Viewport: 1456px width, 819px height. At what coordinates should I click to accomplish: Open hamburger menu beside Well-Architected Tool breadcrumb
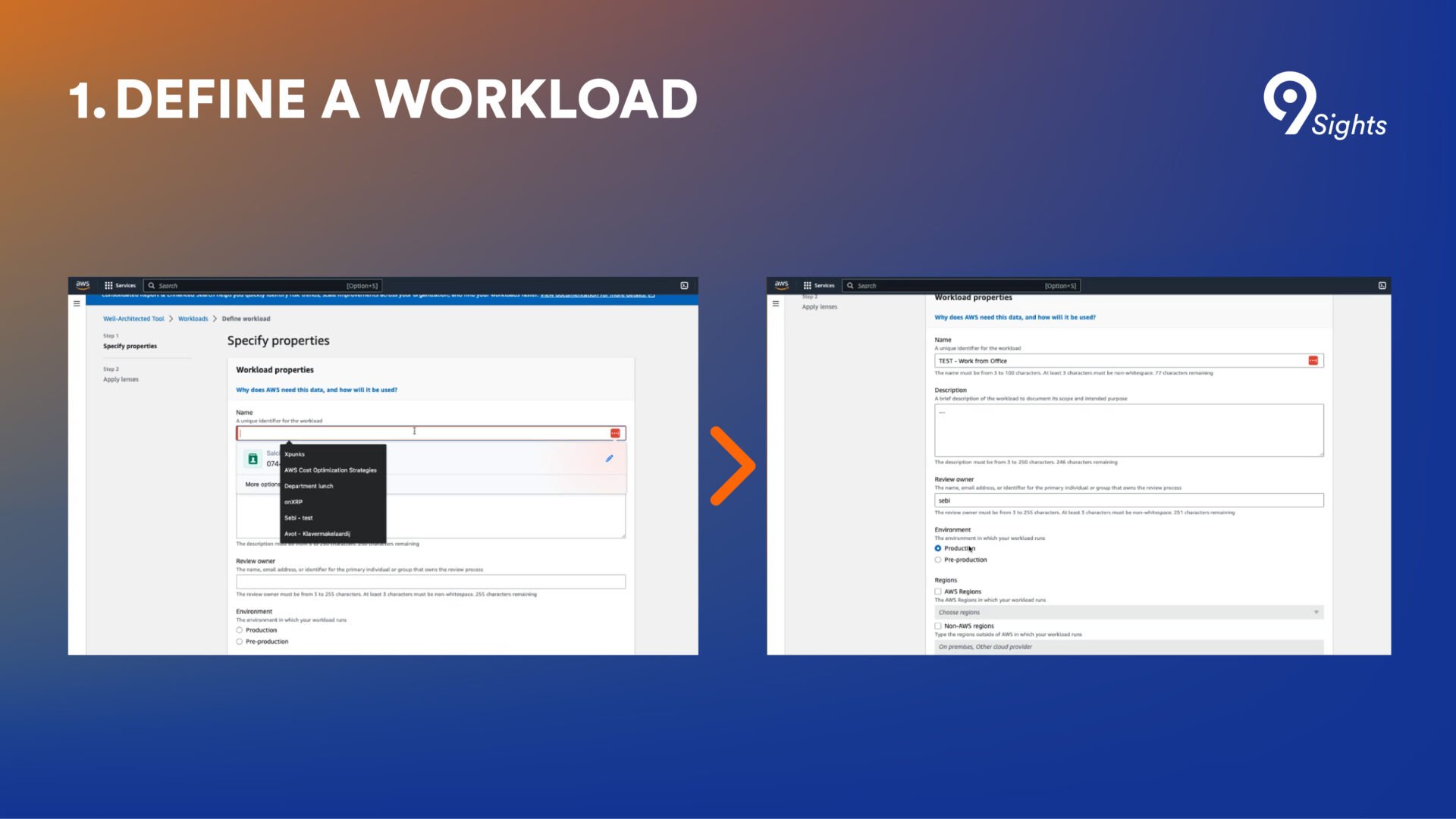coord(77,303)
